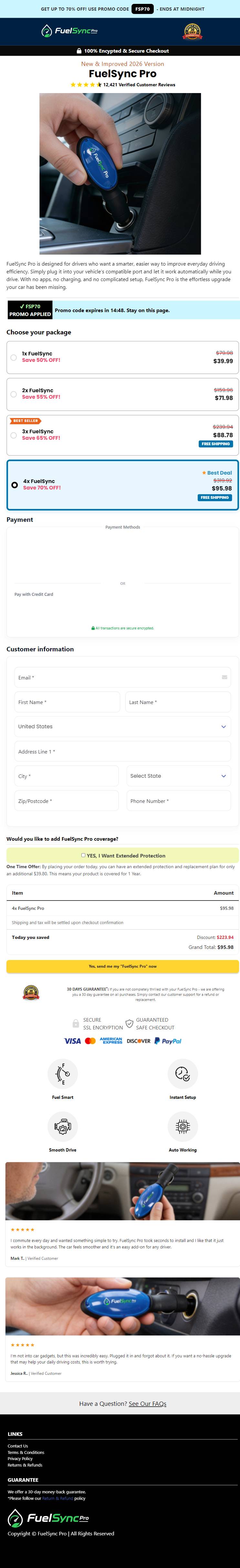Open the Terms & Conditions footer link
This screenshot has width=240, height=1568.
26,1452
